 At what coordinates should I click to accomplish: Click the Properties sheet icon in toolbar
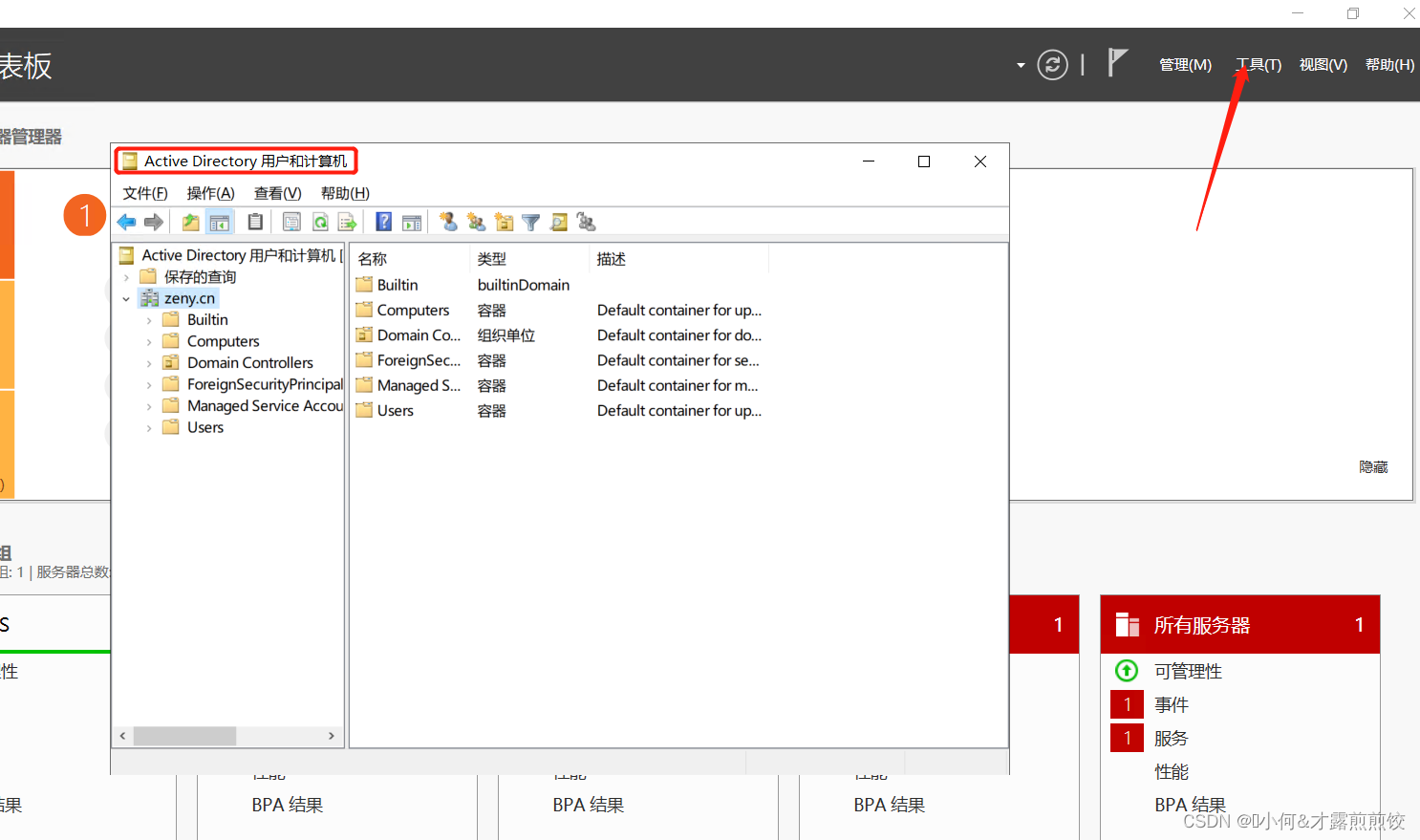[x=291, y=223]
